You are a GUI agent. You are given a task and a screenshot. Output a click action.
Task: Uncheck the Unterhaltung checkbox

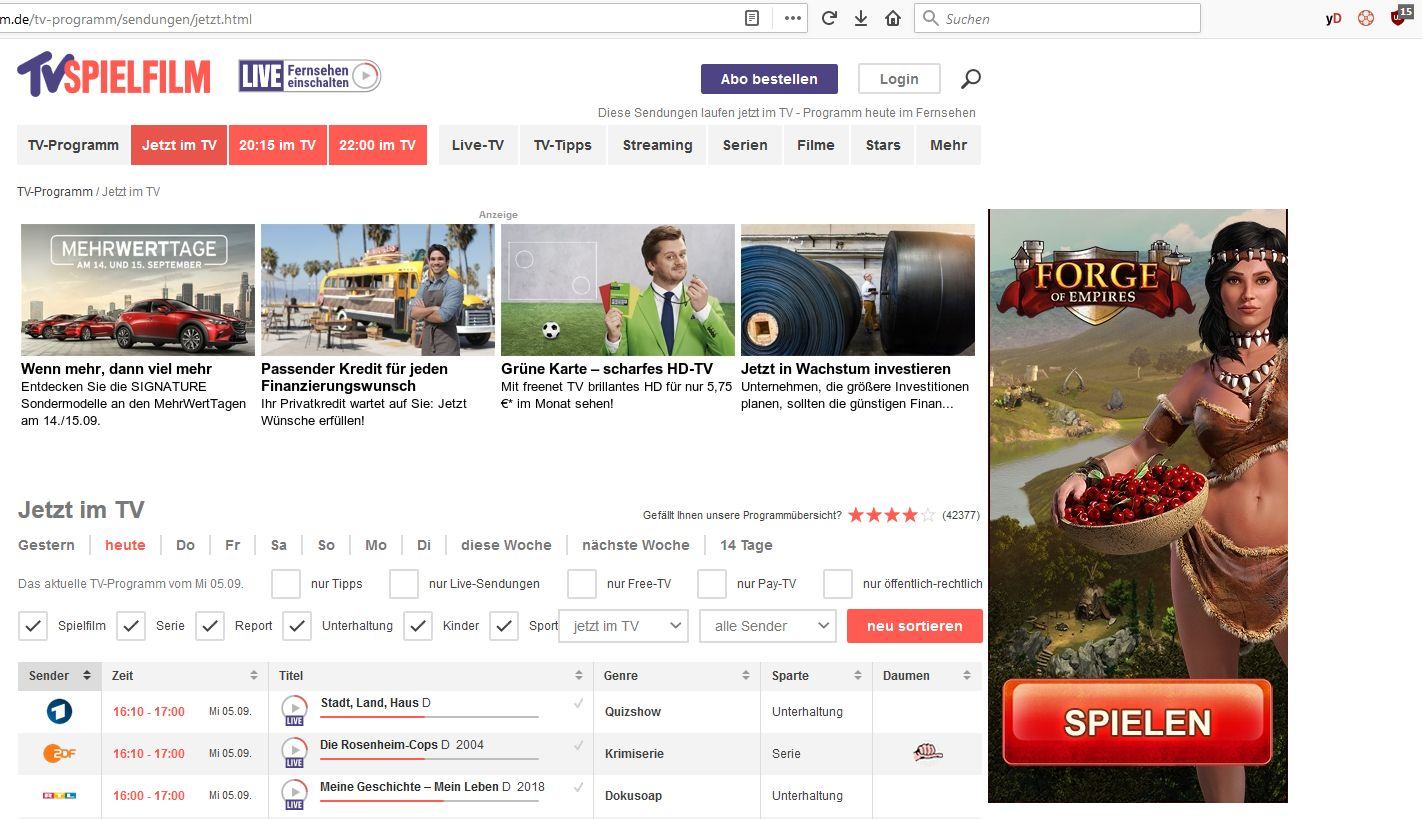tap(297, 626)
